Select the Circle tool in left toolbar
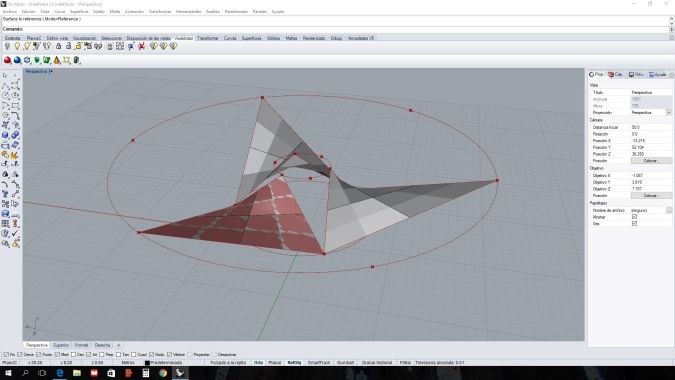The width and height of the screenshot is (675, 380). 6,96
